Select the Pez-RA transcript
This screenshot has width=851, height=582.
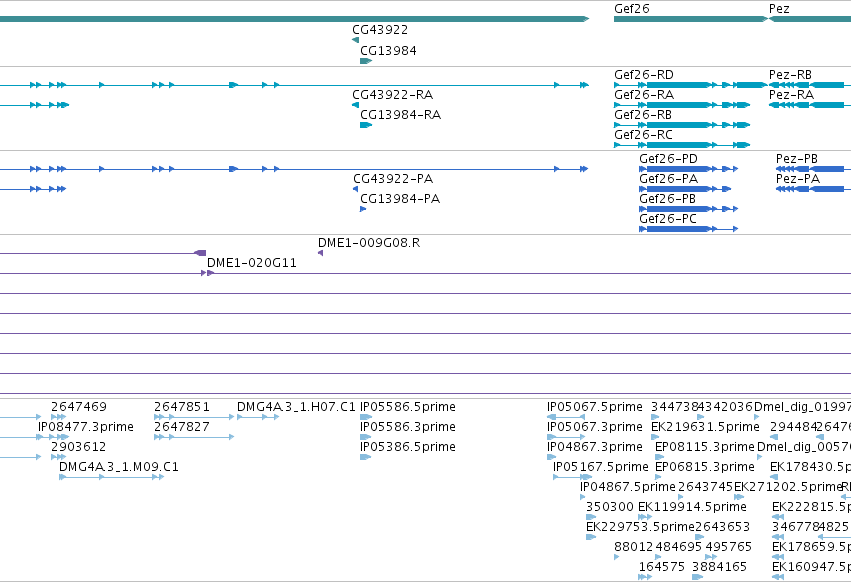810,105
